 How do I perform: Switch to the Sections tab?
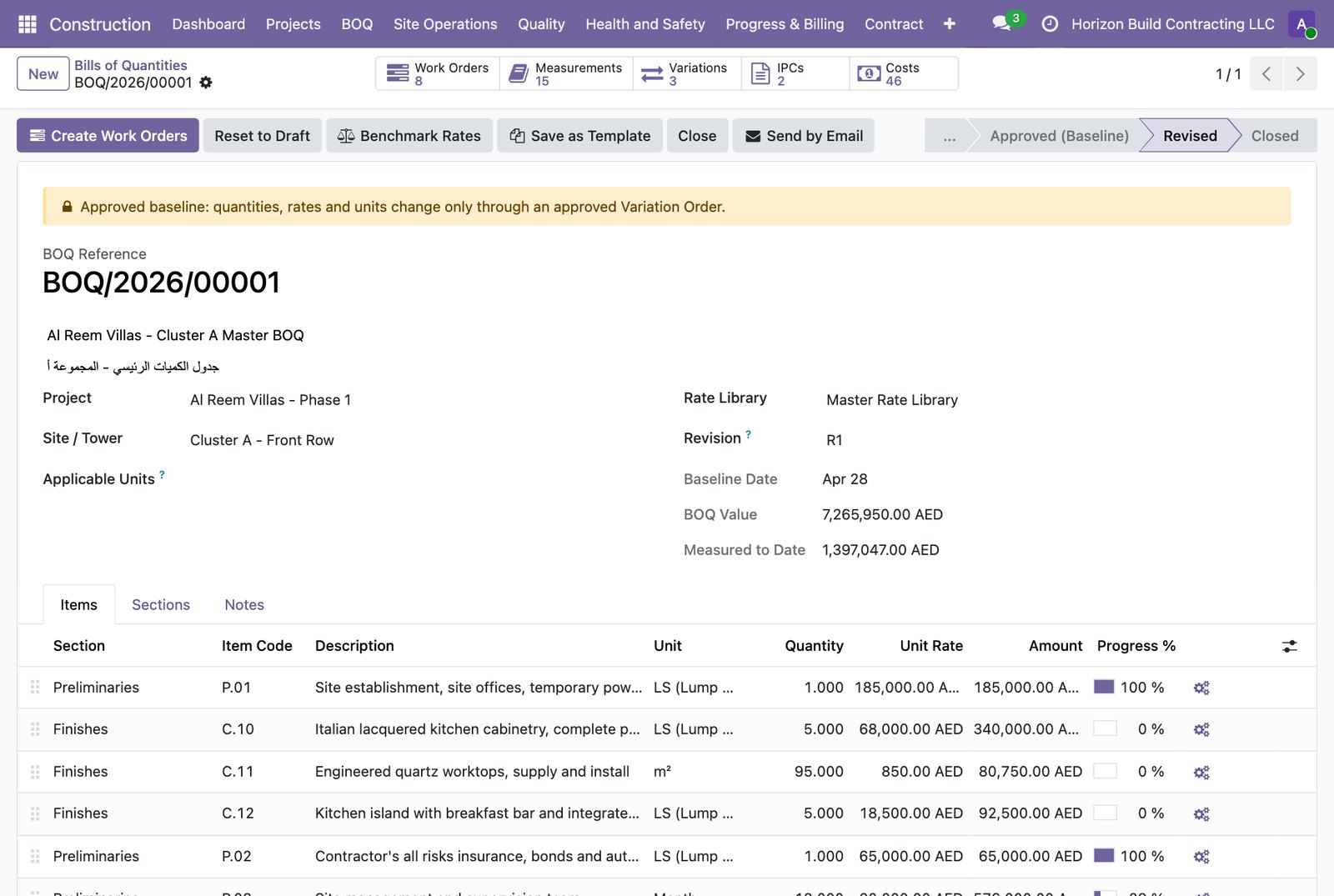[x=161, y=605]
